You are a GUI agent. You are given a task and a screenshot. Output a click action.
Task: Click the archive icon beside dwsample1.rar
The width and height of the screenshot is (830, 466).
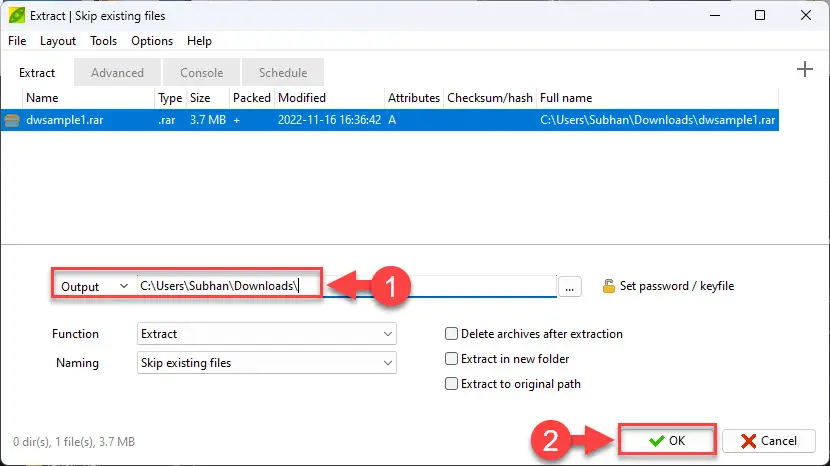[x=12, y=120]
